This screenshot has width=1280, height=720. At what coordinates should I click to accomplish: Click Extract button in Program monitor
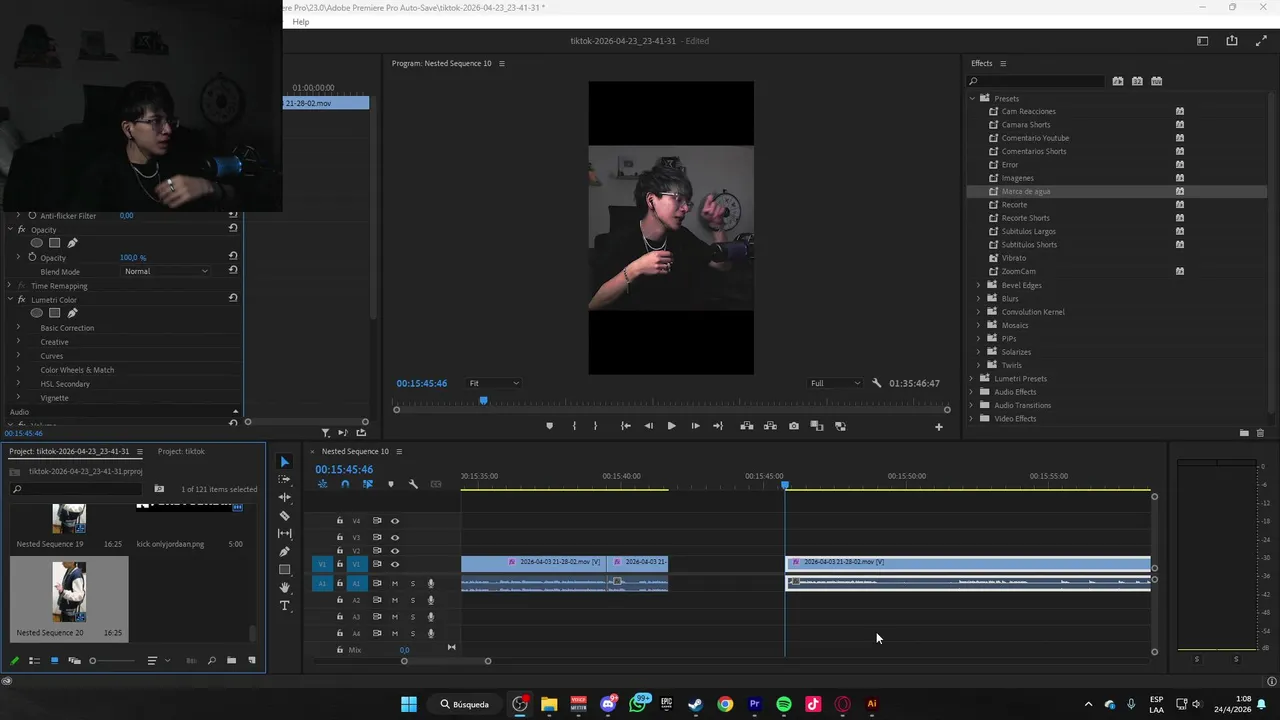tap(770, 426)
